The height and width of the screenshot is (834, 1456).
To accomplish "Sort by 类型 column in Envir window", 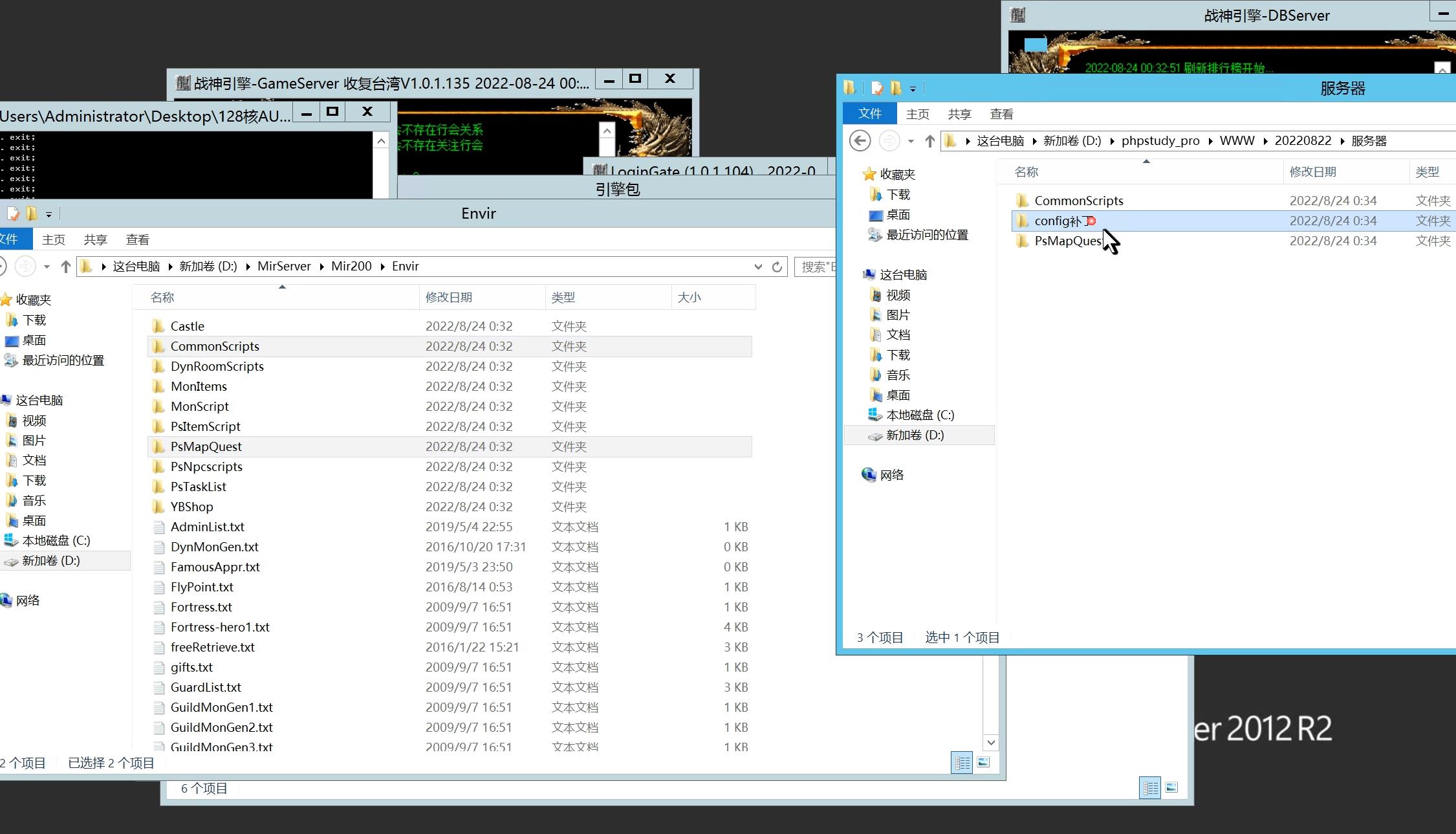I will [609, 298].
